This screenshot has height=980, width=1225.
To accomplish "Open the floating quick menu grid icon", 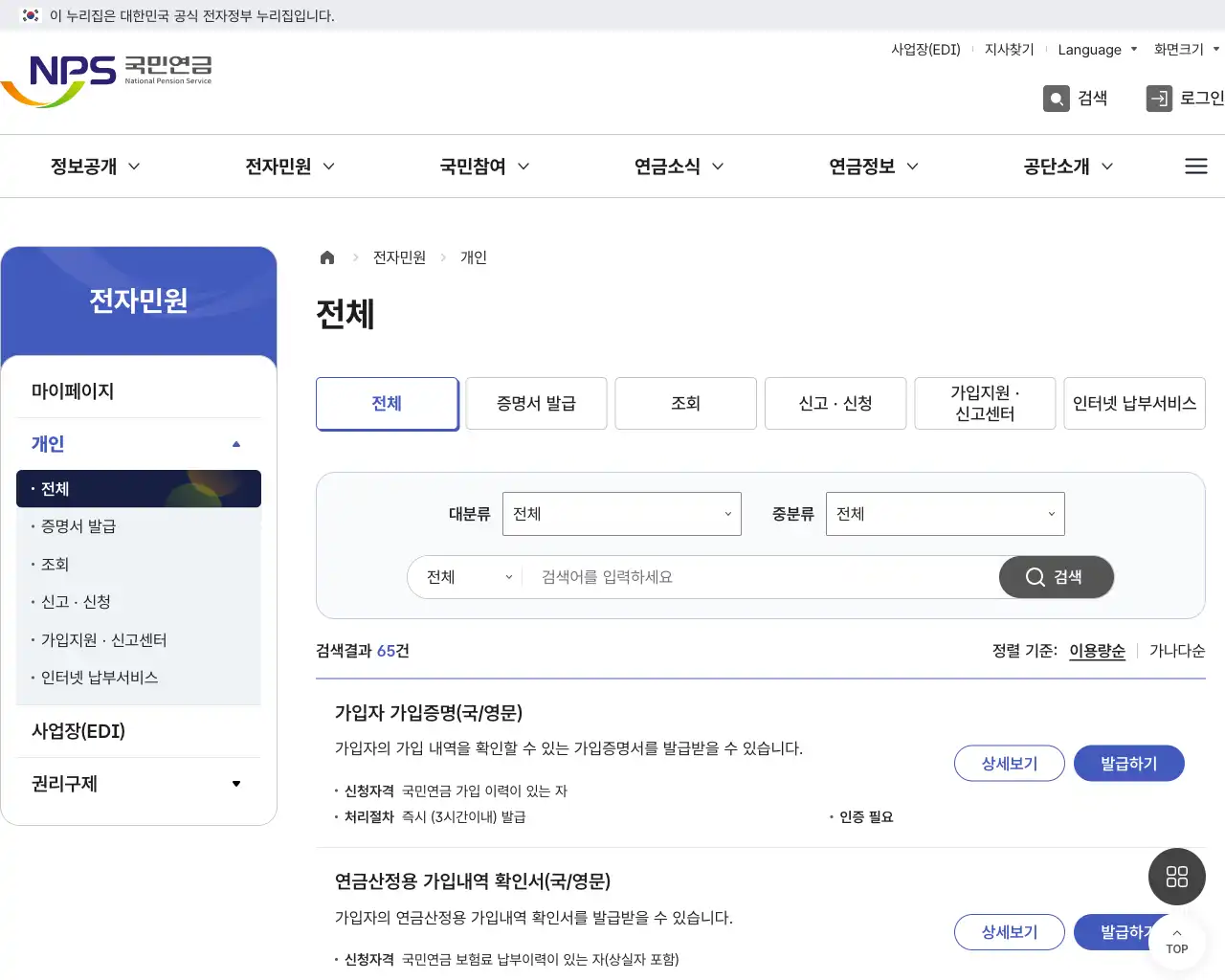I will click(1177, 877).
